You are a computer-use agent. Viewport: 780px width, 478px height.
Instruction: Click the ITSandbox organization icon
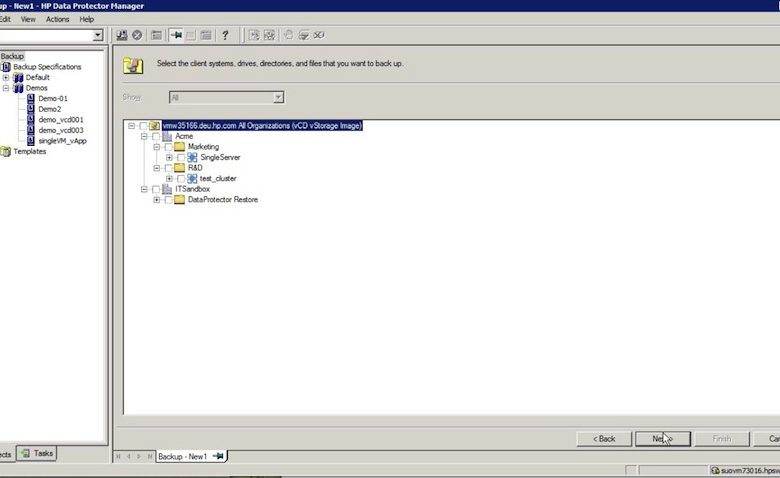pos(167,189)
